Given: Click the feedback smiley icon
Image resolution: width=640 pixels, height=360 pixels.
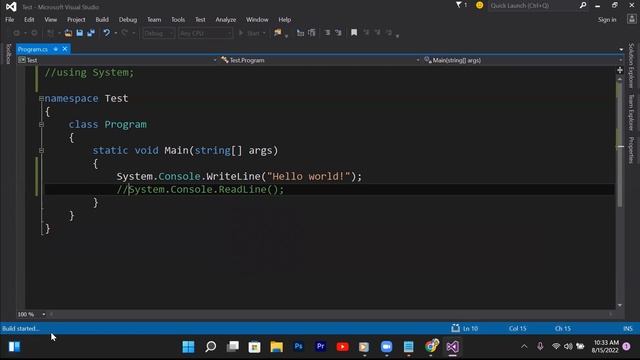Looking at the screenshot, I should (480, 5).
